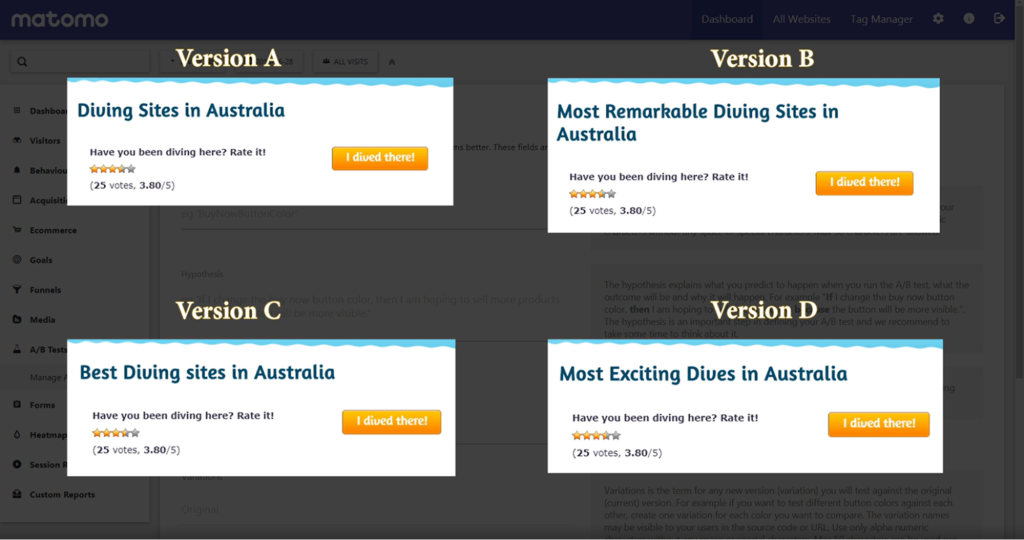Click the Acquisition sidebar icon
The height and width of the screenshot is (540, 1024).
17,200
